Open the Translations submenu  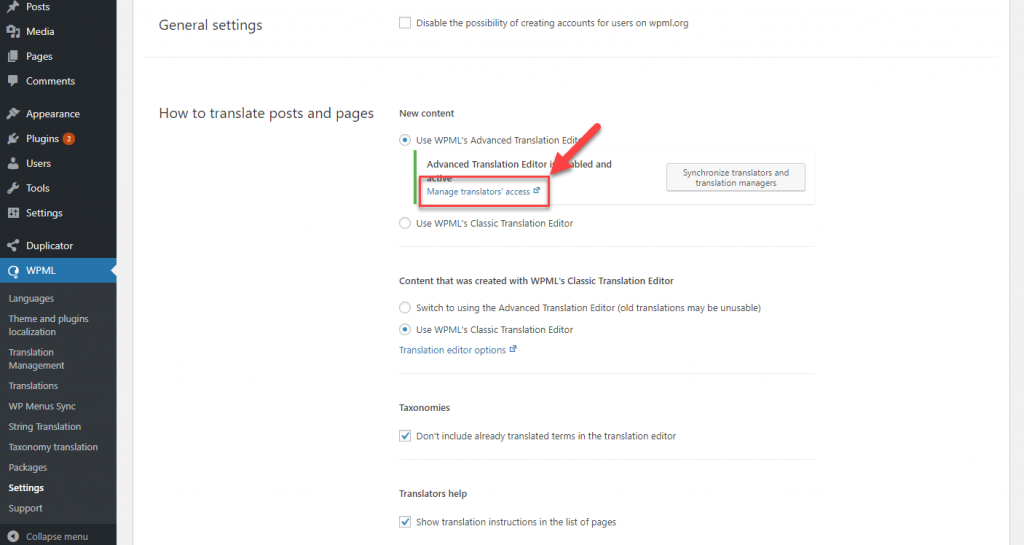pos(33,386)
